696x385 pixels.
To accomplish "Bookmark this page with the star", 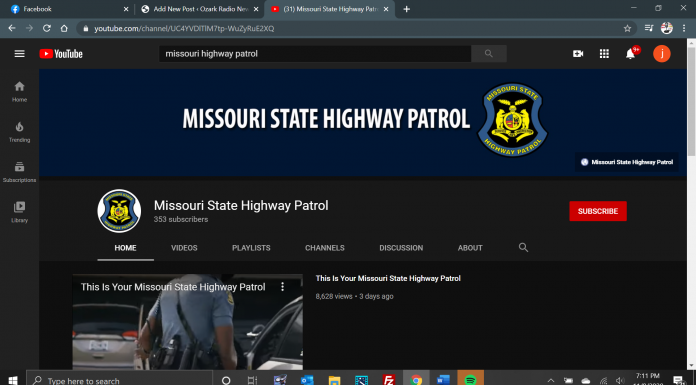I will point(627,28).
